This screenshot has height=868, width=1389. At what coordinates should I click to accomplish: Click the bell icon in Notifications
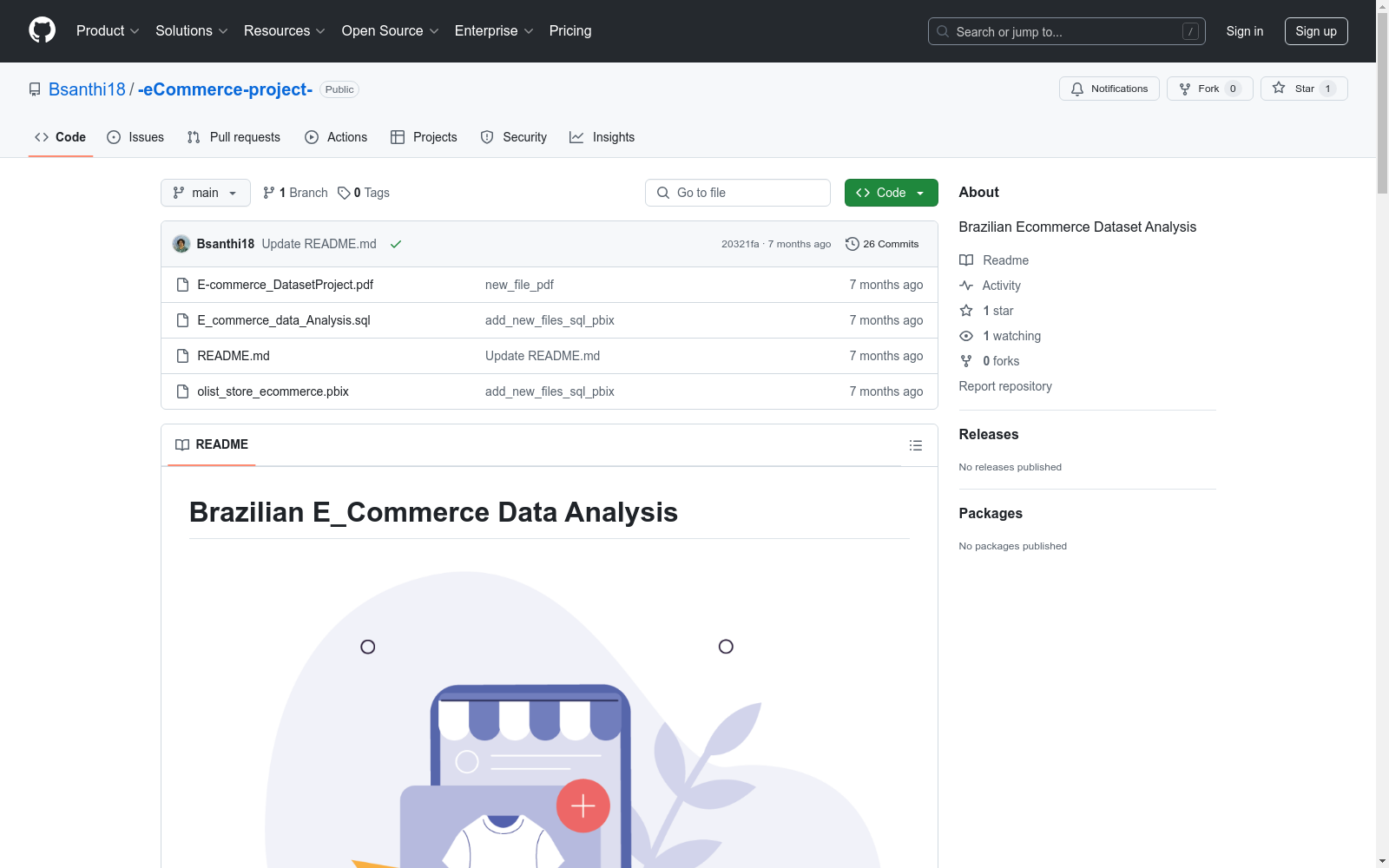click(x=1077, y=89)
